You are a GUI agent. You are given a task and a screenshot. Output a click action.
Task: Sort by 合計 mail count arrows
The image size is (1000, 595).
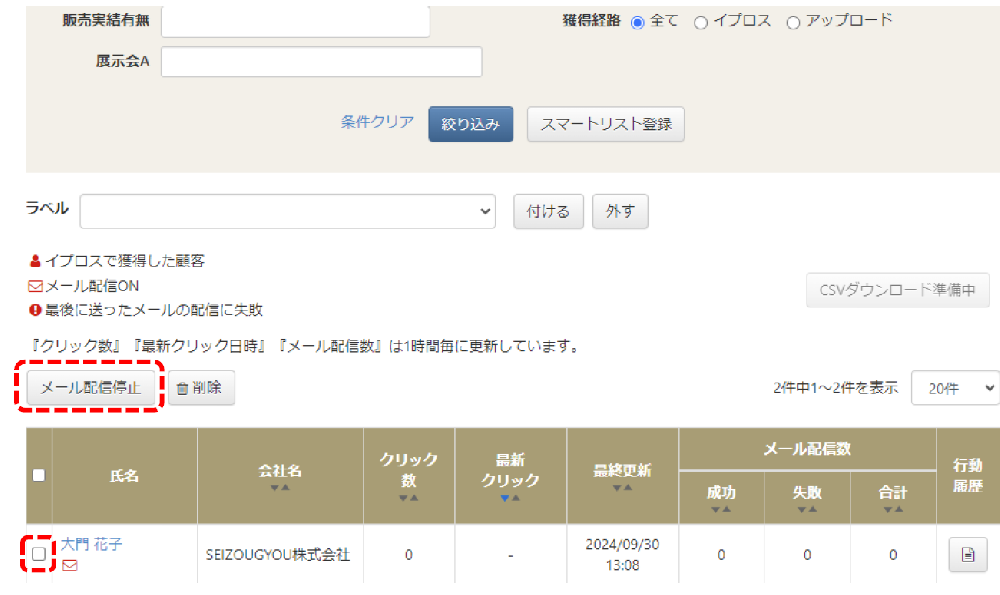pos(892,509)
